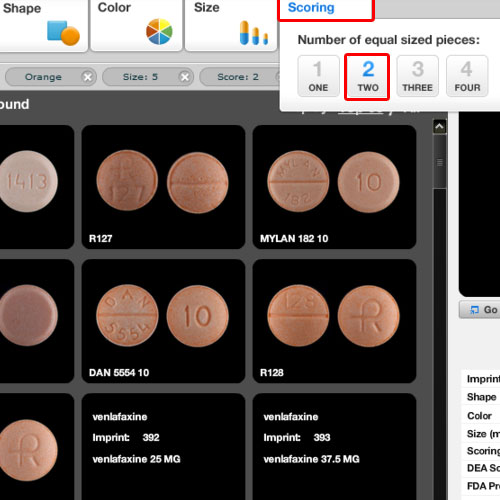
Task: Choose TWO equal sized pieces
Action: tap(367, 77)
